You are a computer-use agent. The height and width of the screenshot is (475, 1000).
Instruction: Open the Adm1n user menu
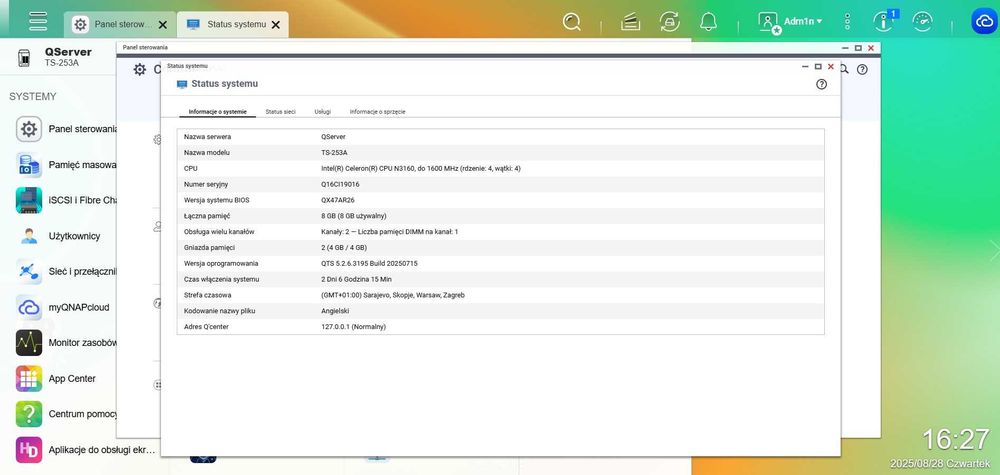pyautogui.click(x=790, y=22)
